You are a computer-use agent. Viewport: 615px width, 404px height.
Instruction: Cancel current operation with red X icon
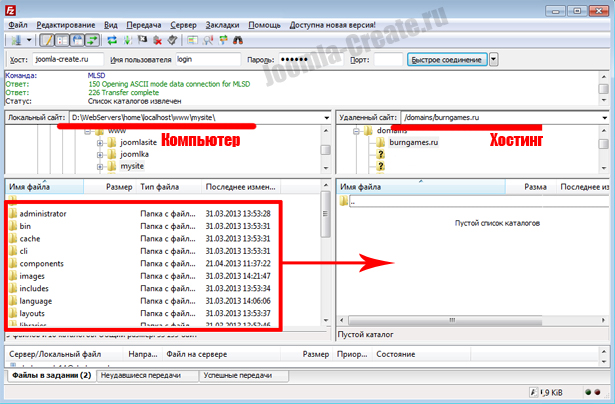point(142,40)
